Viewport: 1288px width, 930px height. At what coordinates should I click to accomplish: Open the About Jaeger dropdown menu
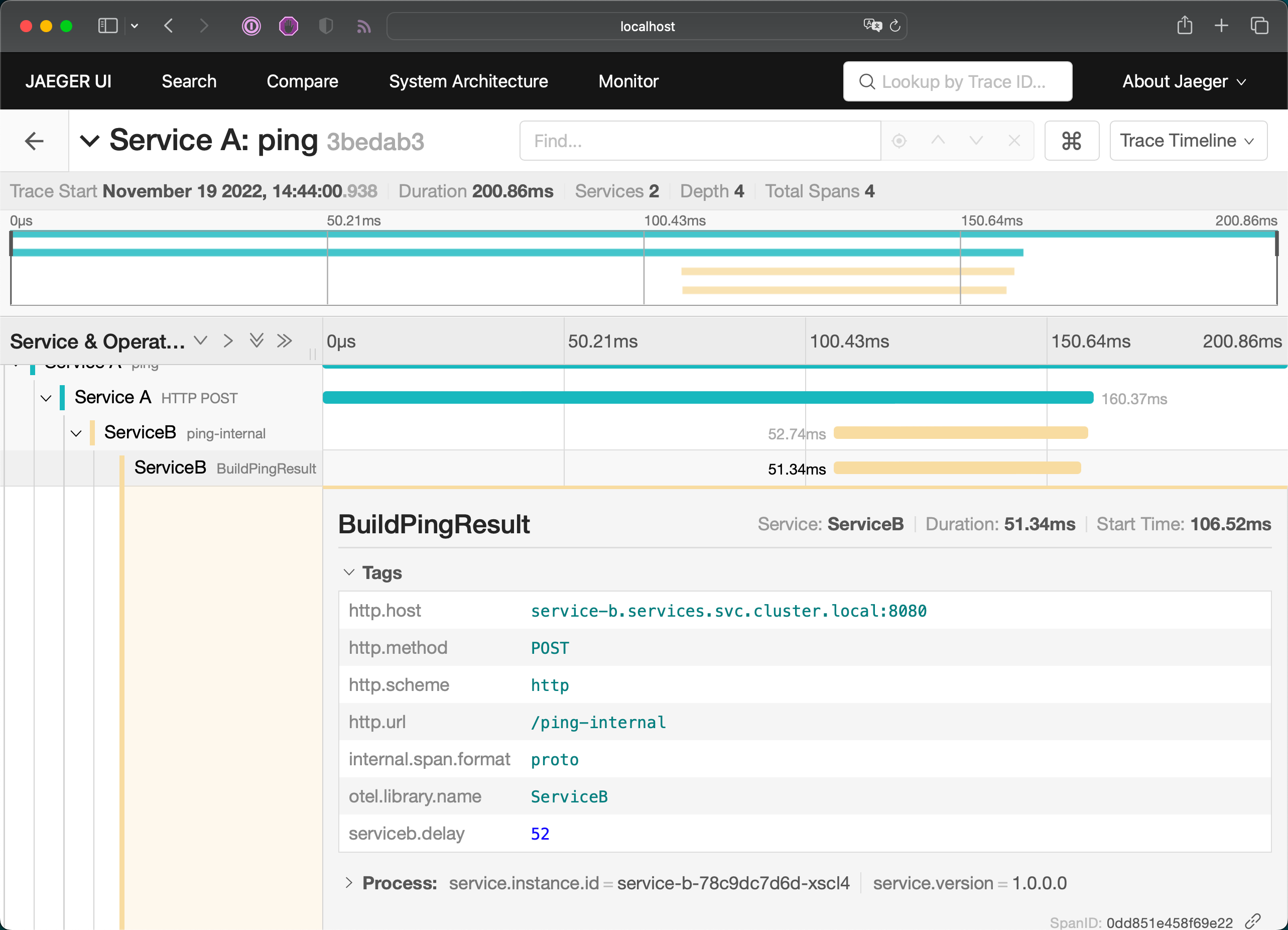[x=1184, y=81]
